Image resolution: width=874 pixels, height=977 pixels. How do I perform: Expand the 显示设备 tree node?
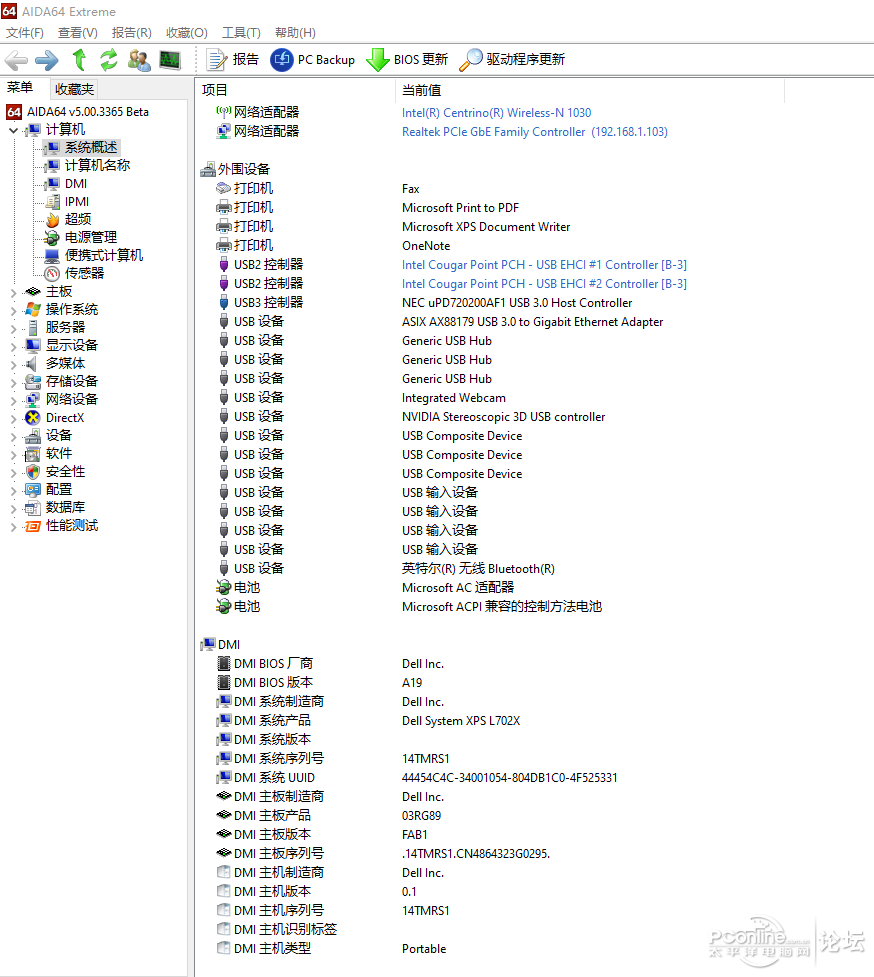point(13,346)
